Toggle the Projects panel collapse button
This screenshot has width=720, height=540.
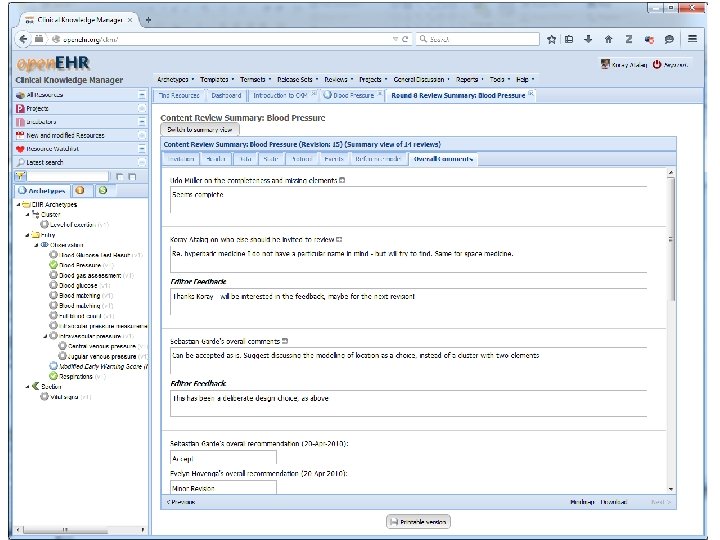(x=142, y=108)
